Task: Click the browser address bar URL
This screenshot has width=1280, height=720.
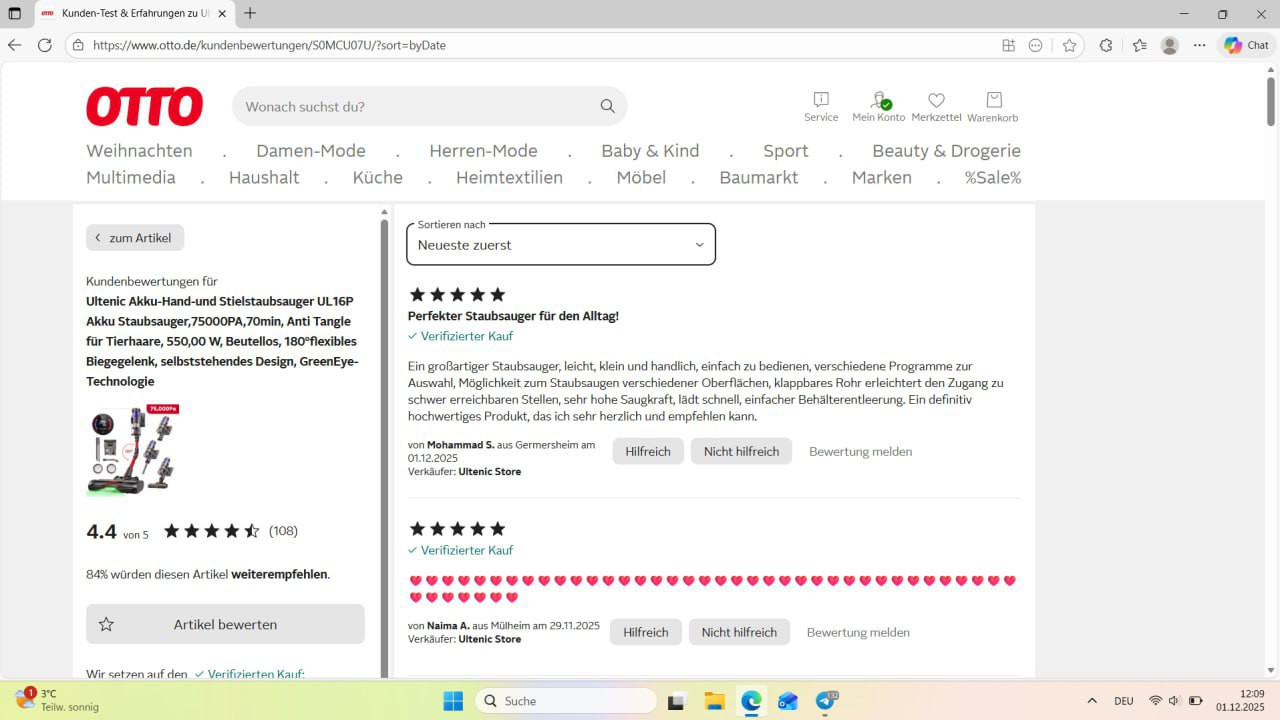Action: pos(269,45)
